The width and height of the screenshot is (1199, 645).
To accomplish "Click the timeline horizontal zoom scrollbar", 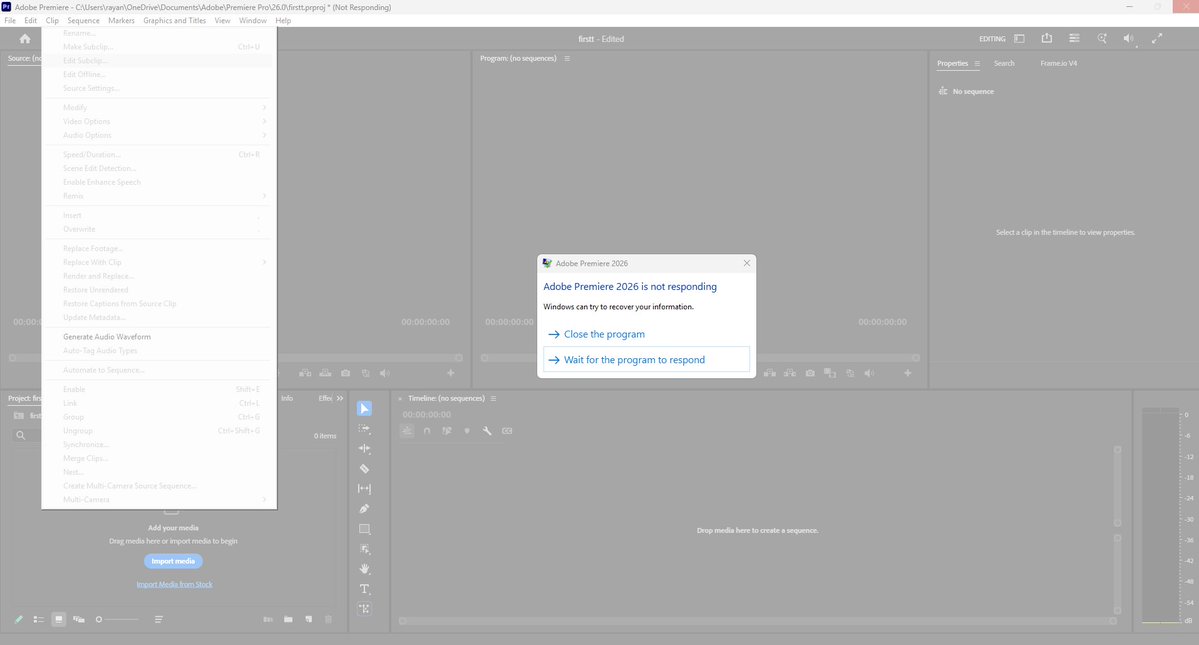I will [757, 621].
